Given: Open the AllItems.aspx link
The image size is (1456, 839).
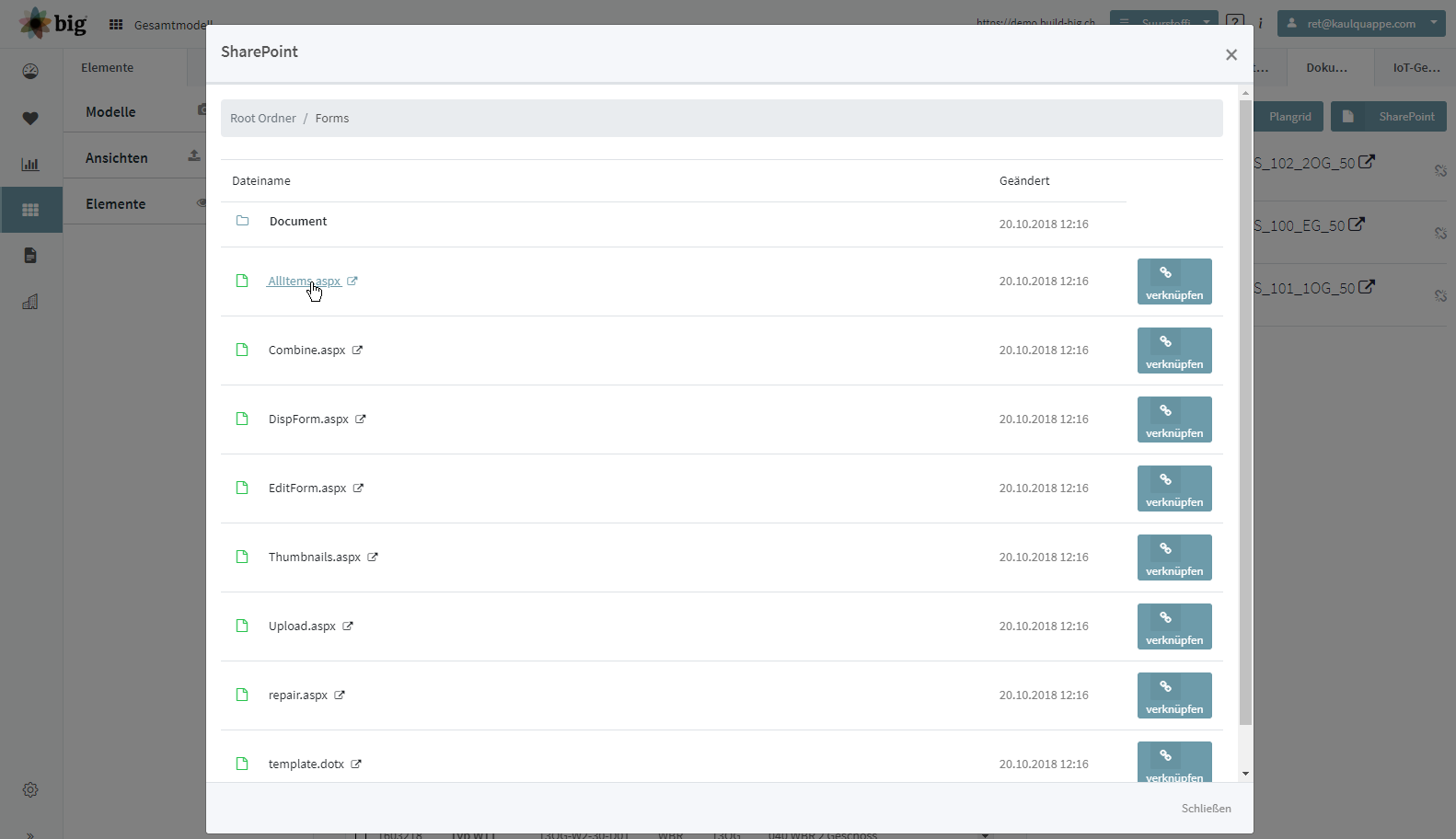Looking at the screenshot, I should tap(305, 282).
